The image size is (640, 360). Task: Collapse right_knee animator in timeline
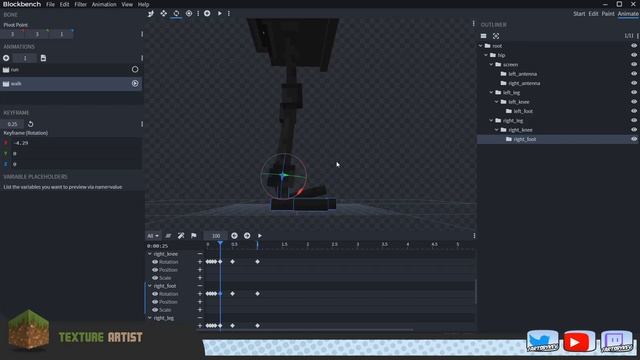tap(150, 254)
